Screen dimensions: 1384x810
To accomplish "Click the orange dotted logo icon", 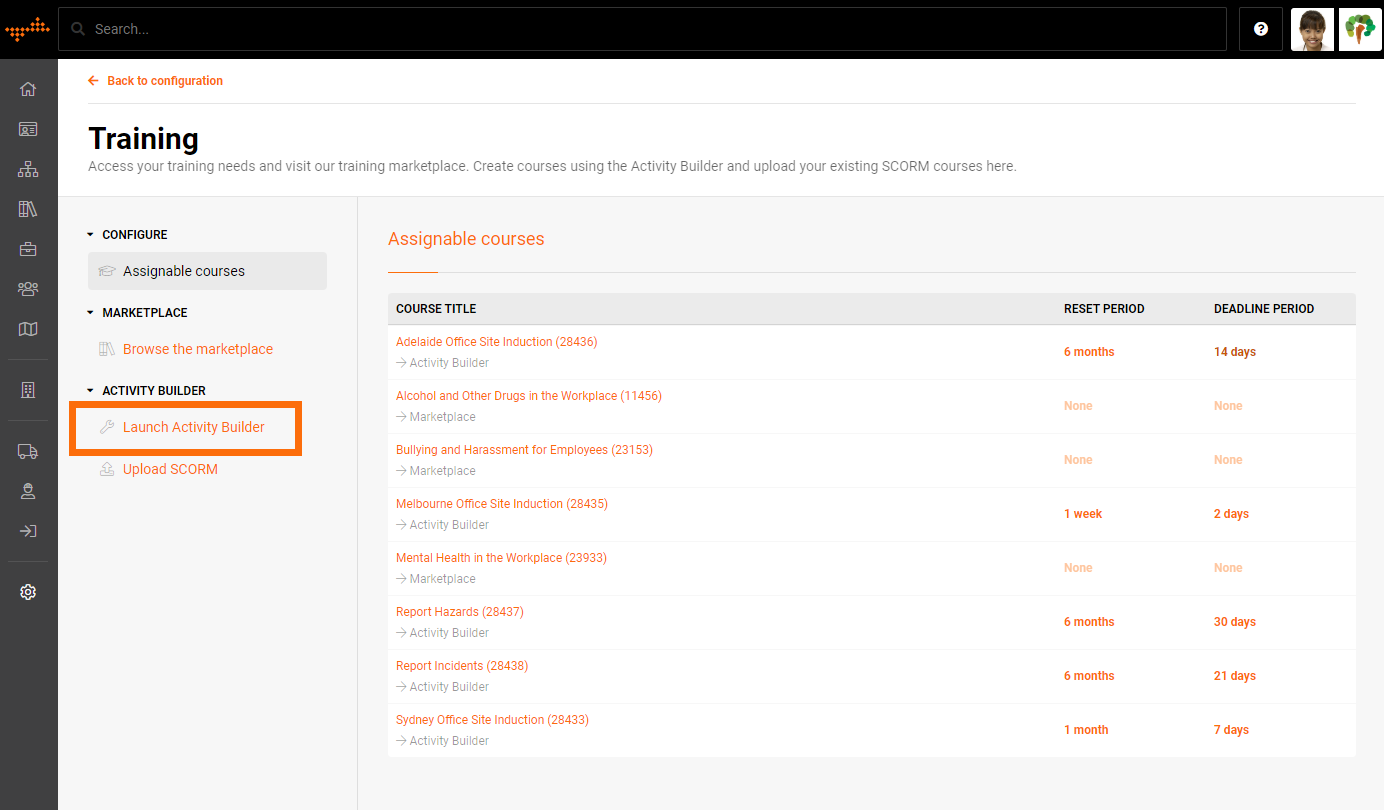I will tap(27, 29).
